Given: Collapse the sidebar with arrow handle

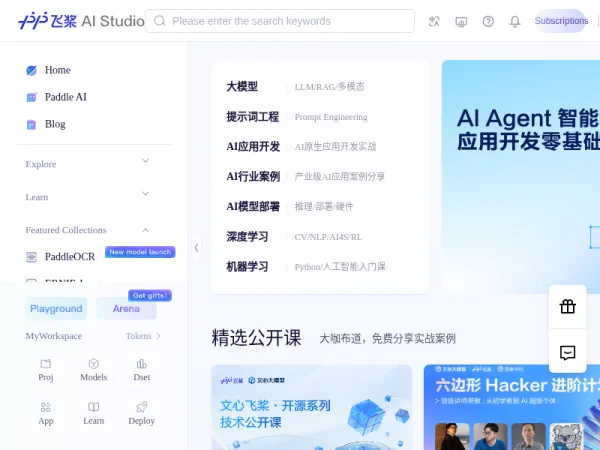Looking at the screenshot, I should point(196,248).
